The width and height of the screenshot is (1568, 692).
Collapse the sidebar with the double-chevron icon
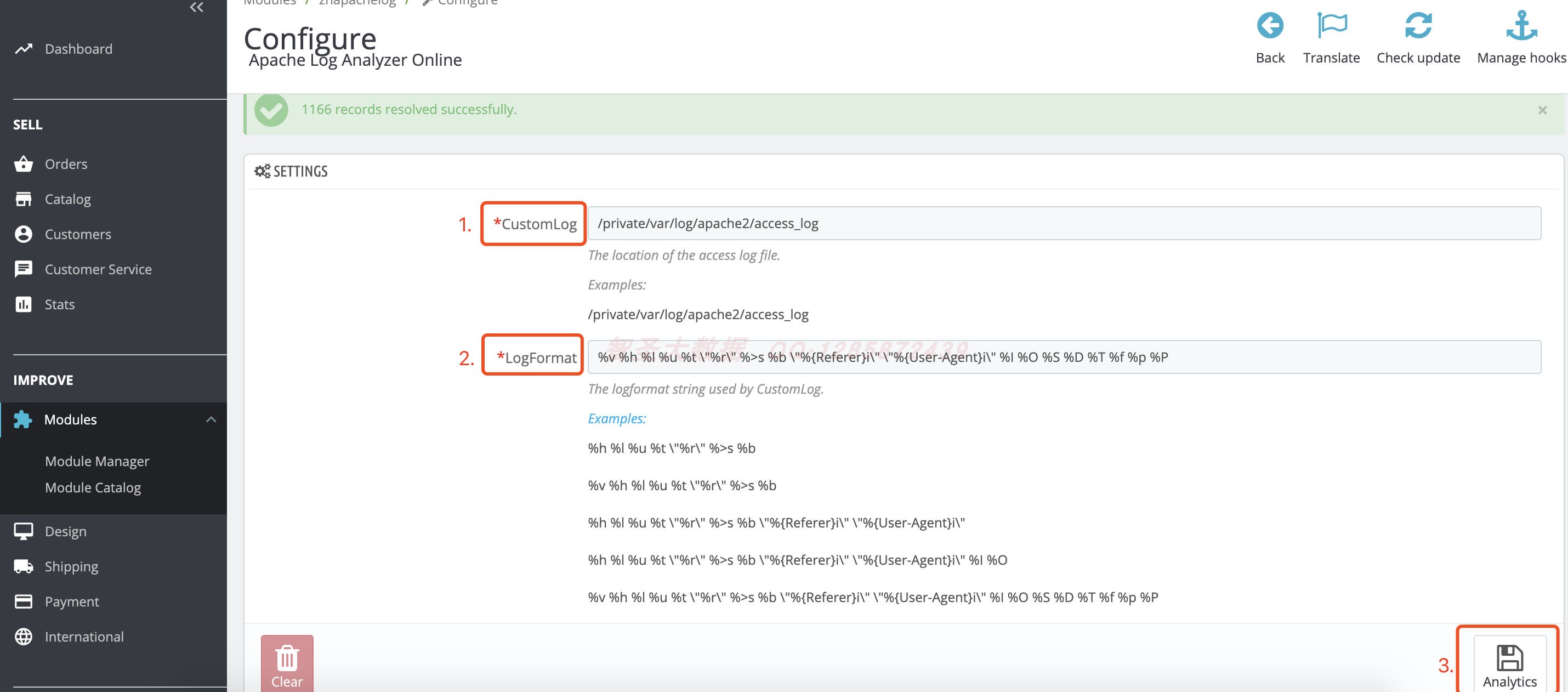click(x=197, y=7)
